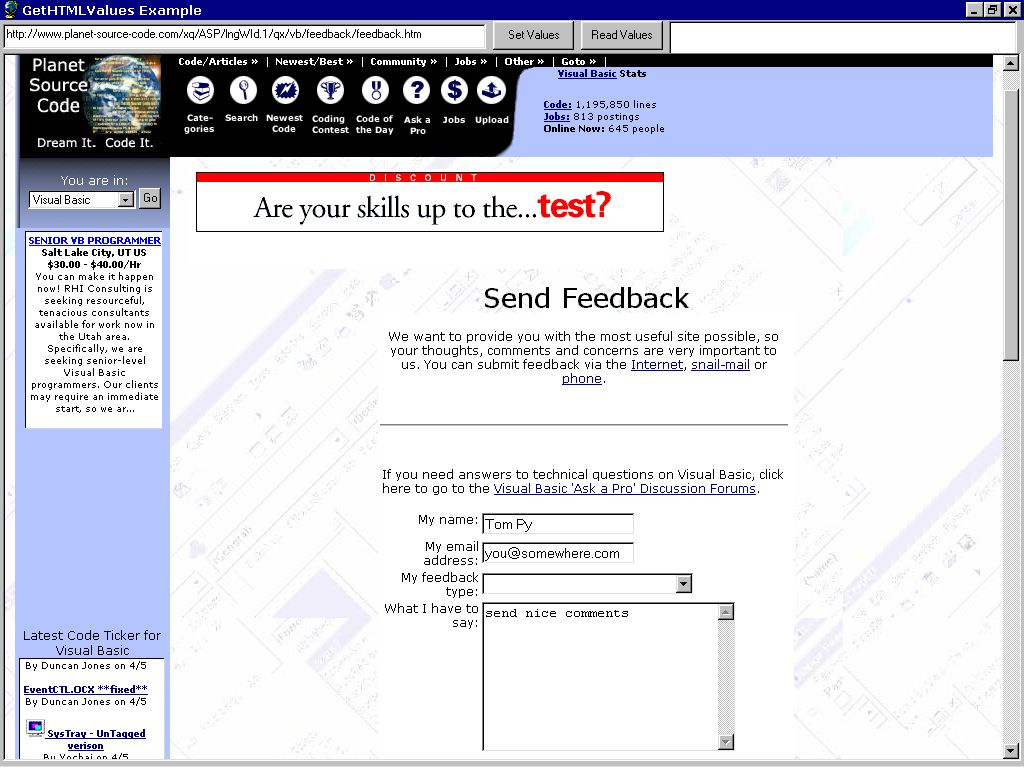The height and width of the screenshot is (768, 1024).
Task: Open the Code of the Day medal icon
Action: click(376, 90)
